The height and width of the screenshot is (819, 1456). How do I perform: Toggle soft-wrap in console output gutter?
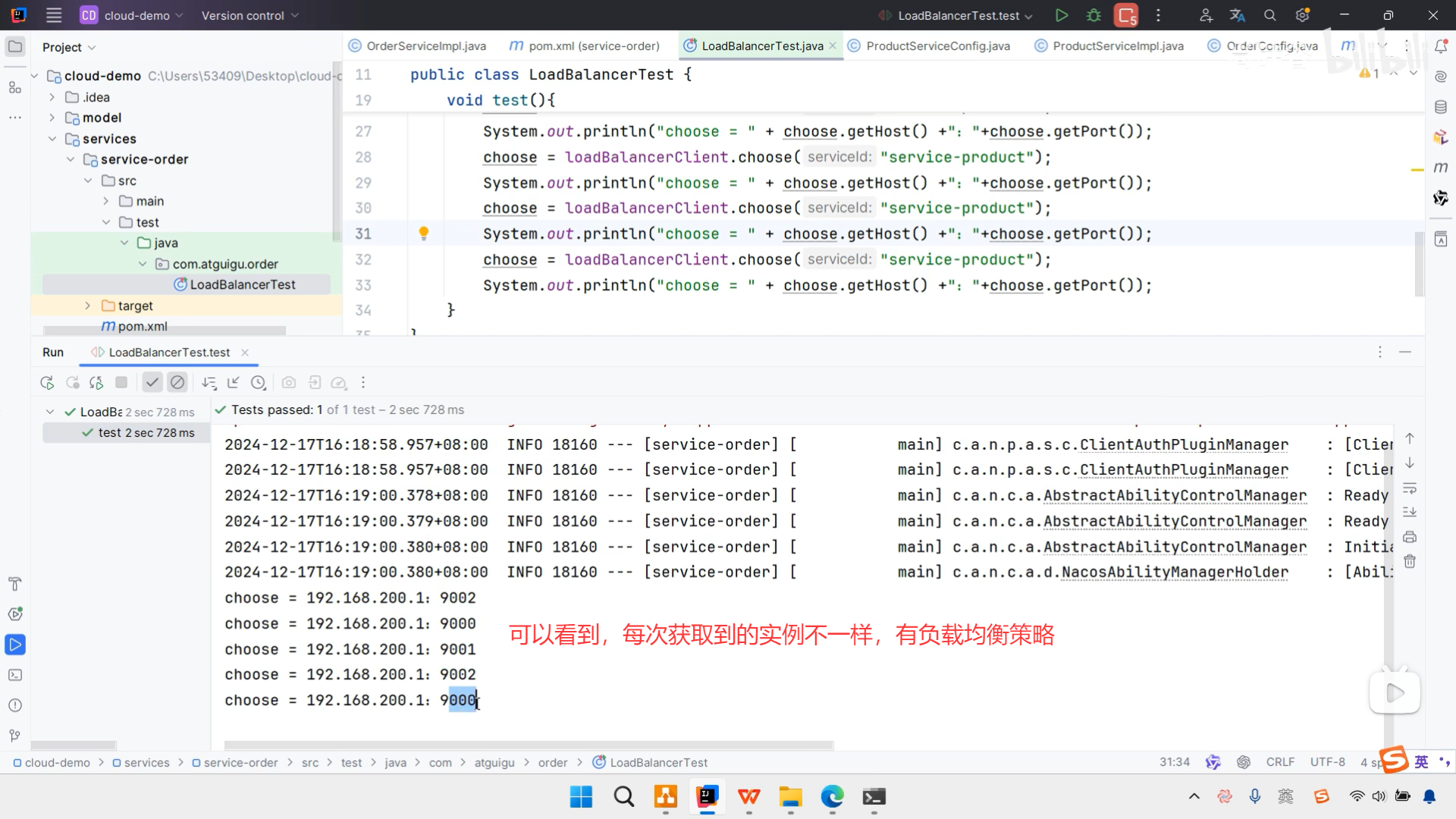pos(1410,488)
